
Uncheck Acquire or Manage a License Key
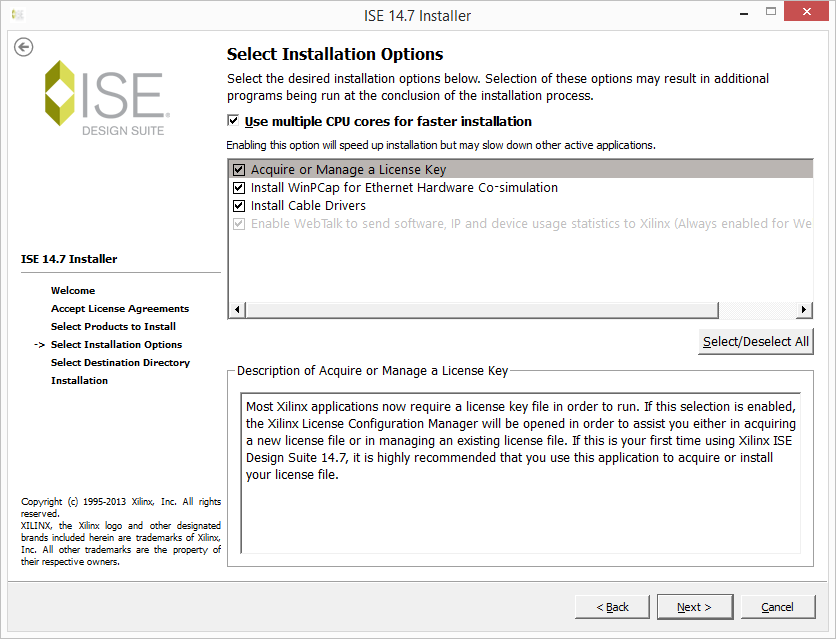coord(239,170)
